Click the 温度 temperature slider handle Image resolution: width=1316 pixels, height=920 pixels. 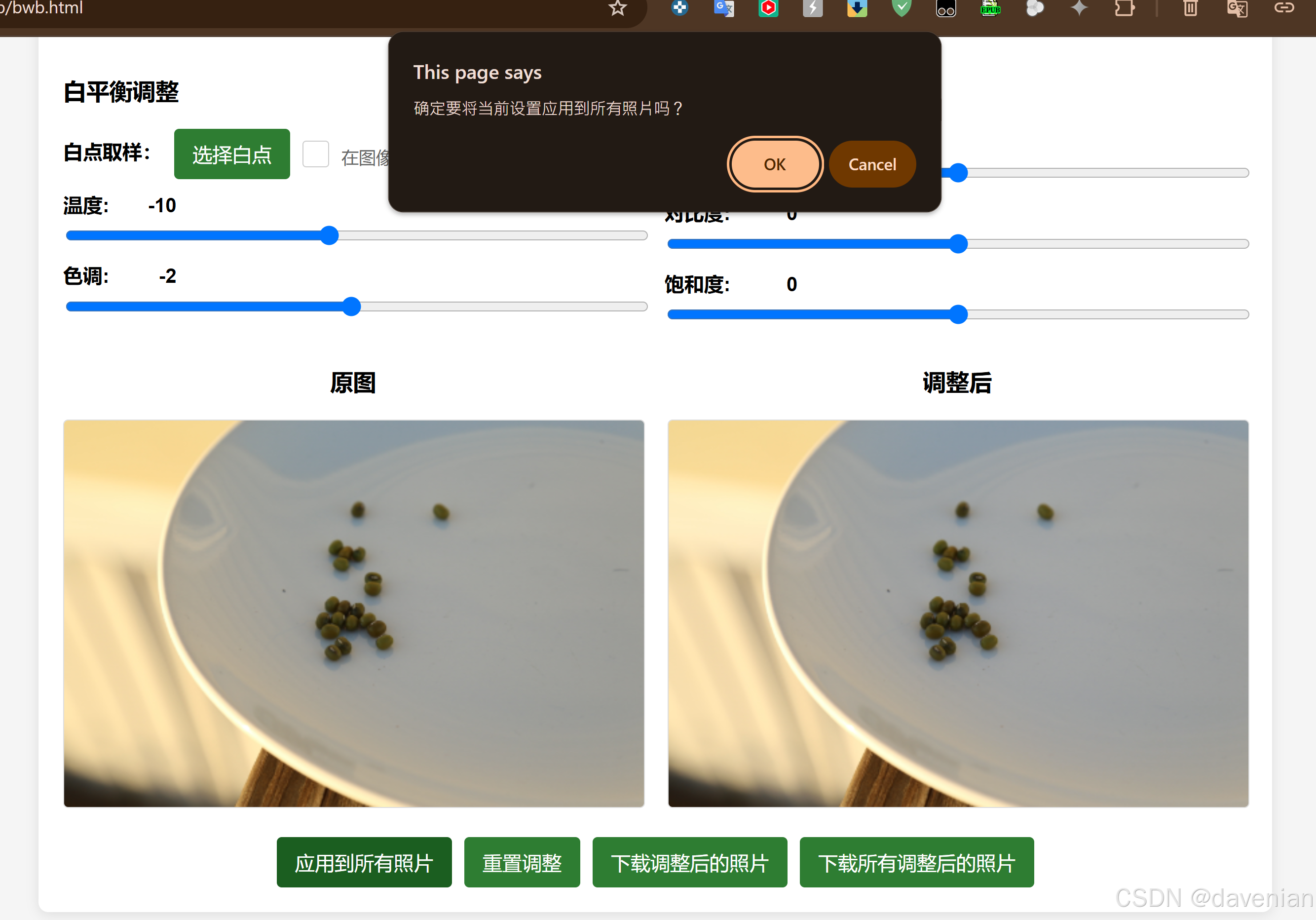pos(329,235)
